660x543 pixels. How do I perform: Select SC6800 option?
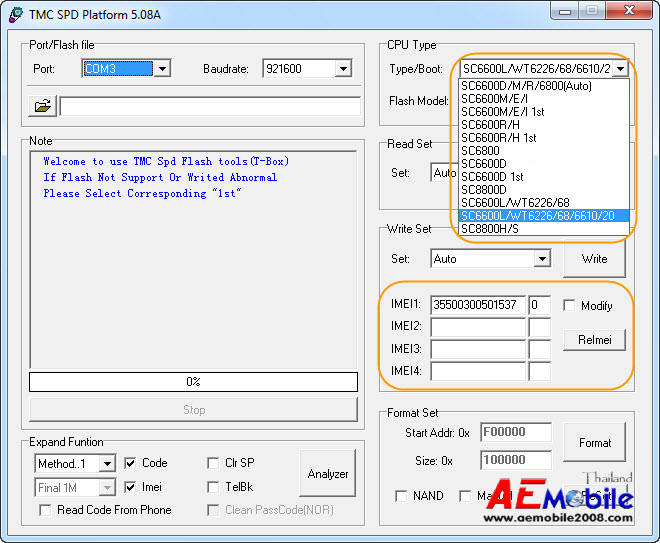pyautogui.click(x=544, y=151)
